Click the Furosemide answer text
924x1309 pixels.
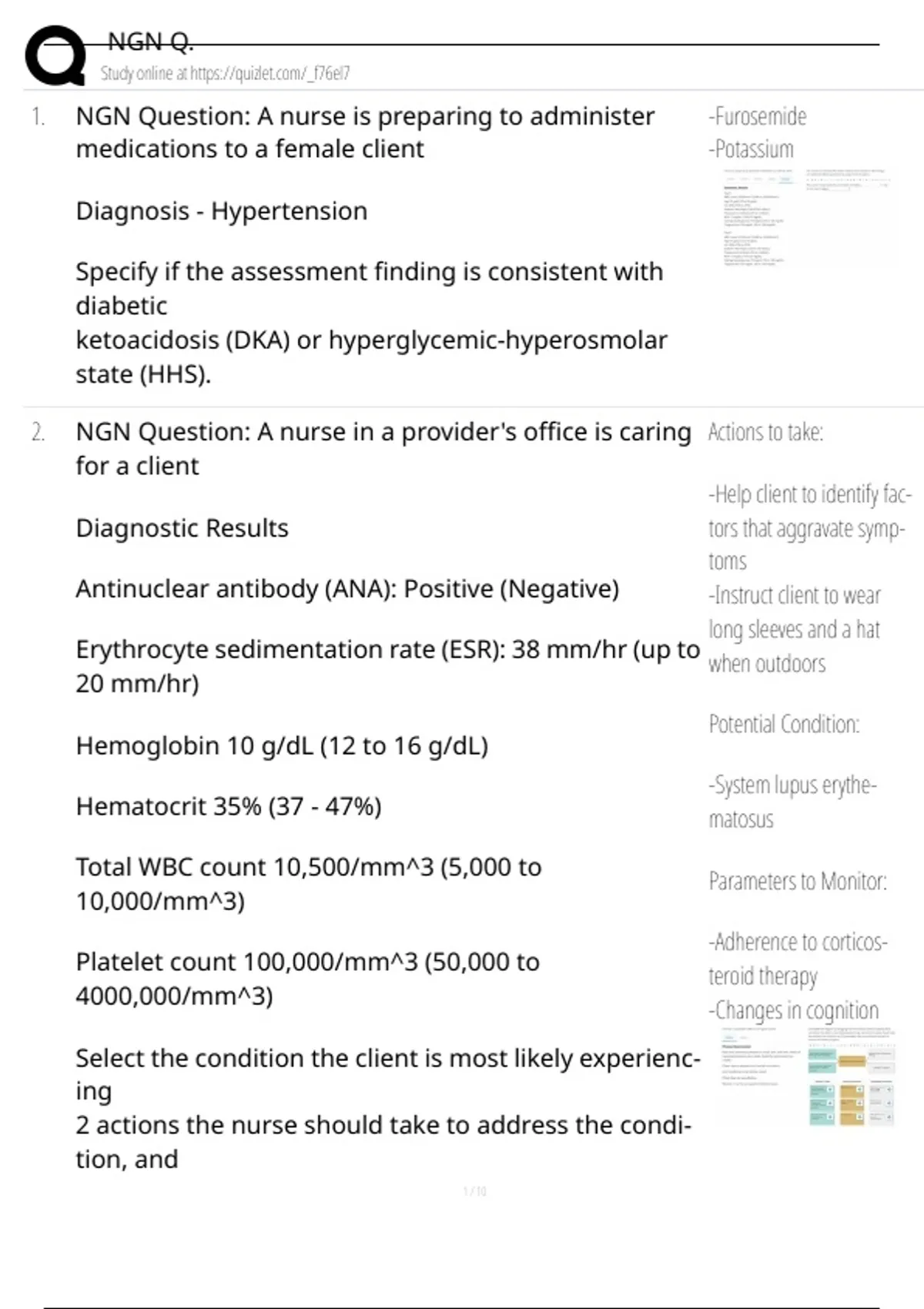click(758, 117)
